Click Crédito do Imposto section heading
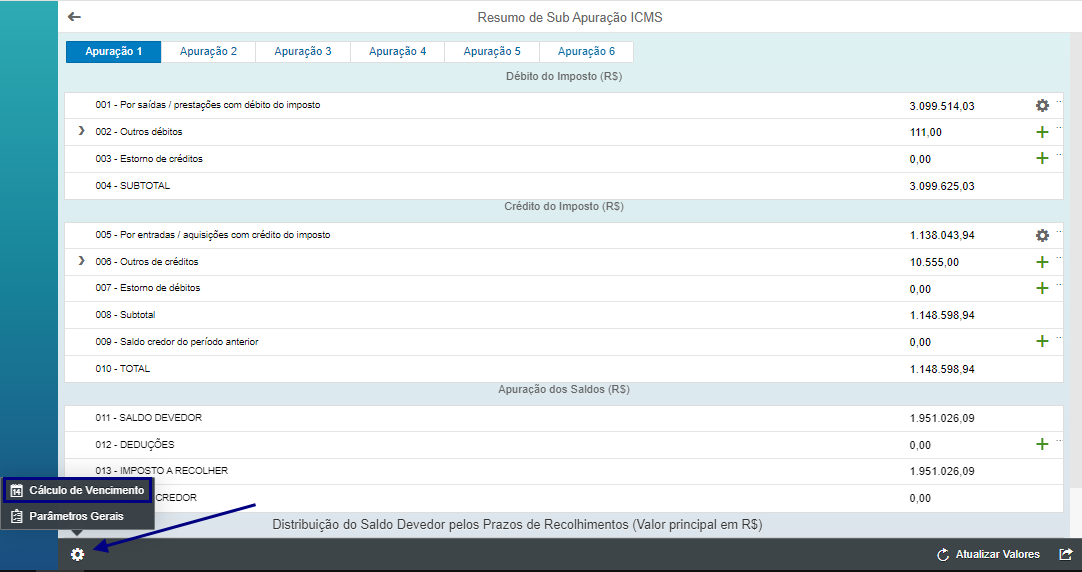The image size is (1082, 572). (564, 206)
